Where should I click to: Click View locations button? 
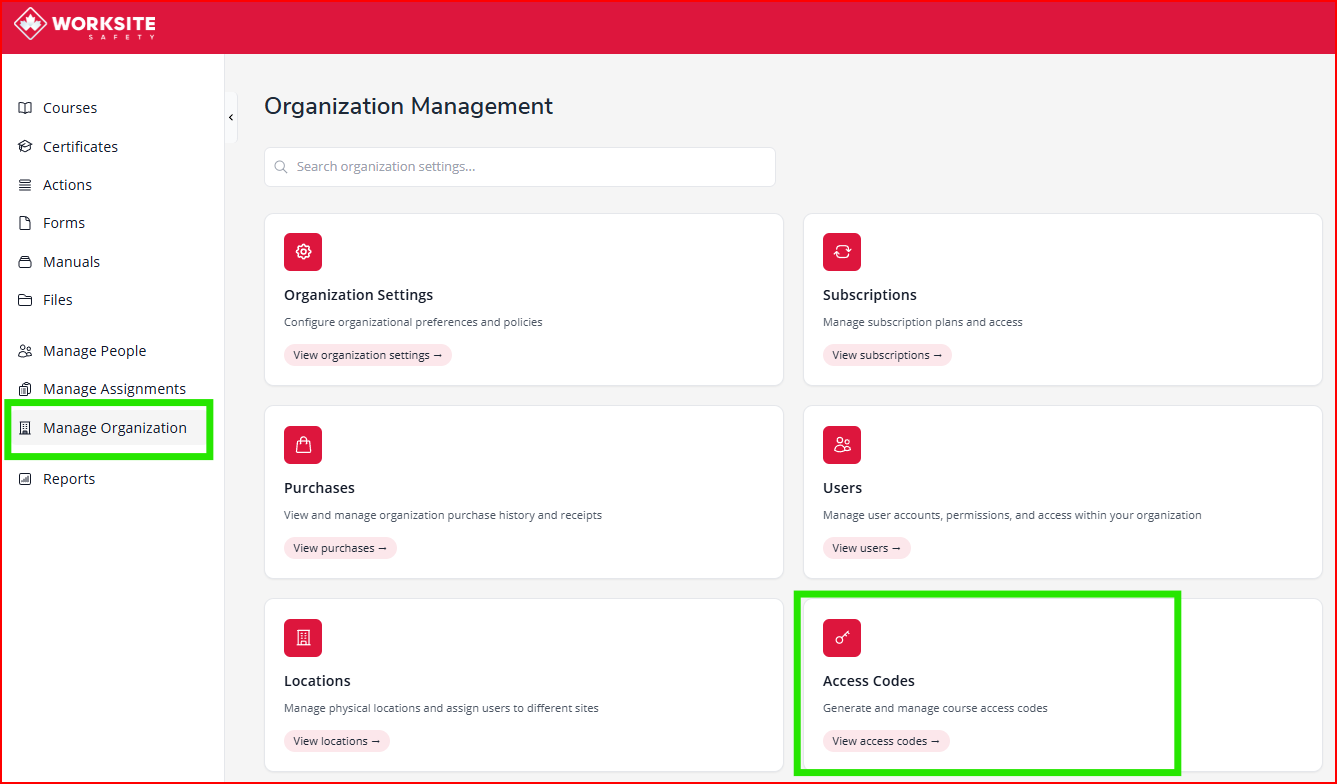tap(337, 741)
